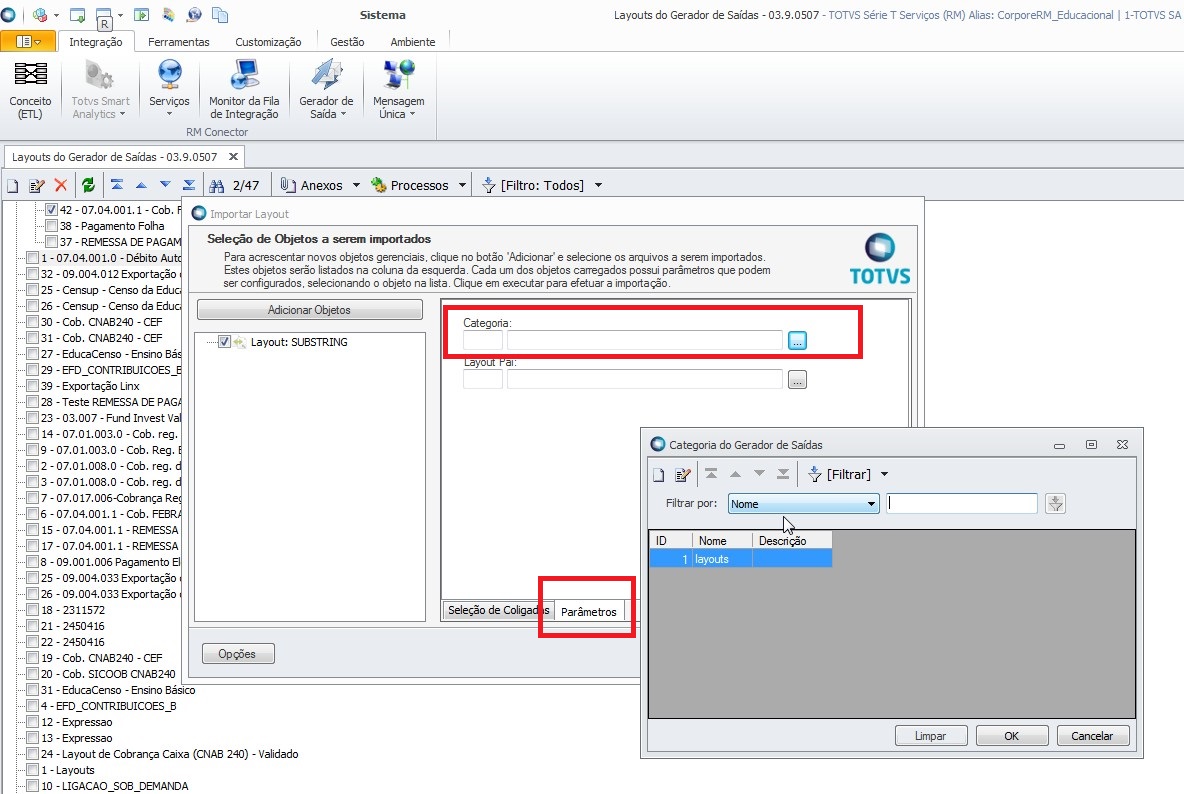The width and height of the screenshot is (1184, 794).
Task: Confirm with OK in Categoria dialog
Action: [x=1012, y=736]
